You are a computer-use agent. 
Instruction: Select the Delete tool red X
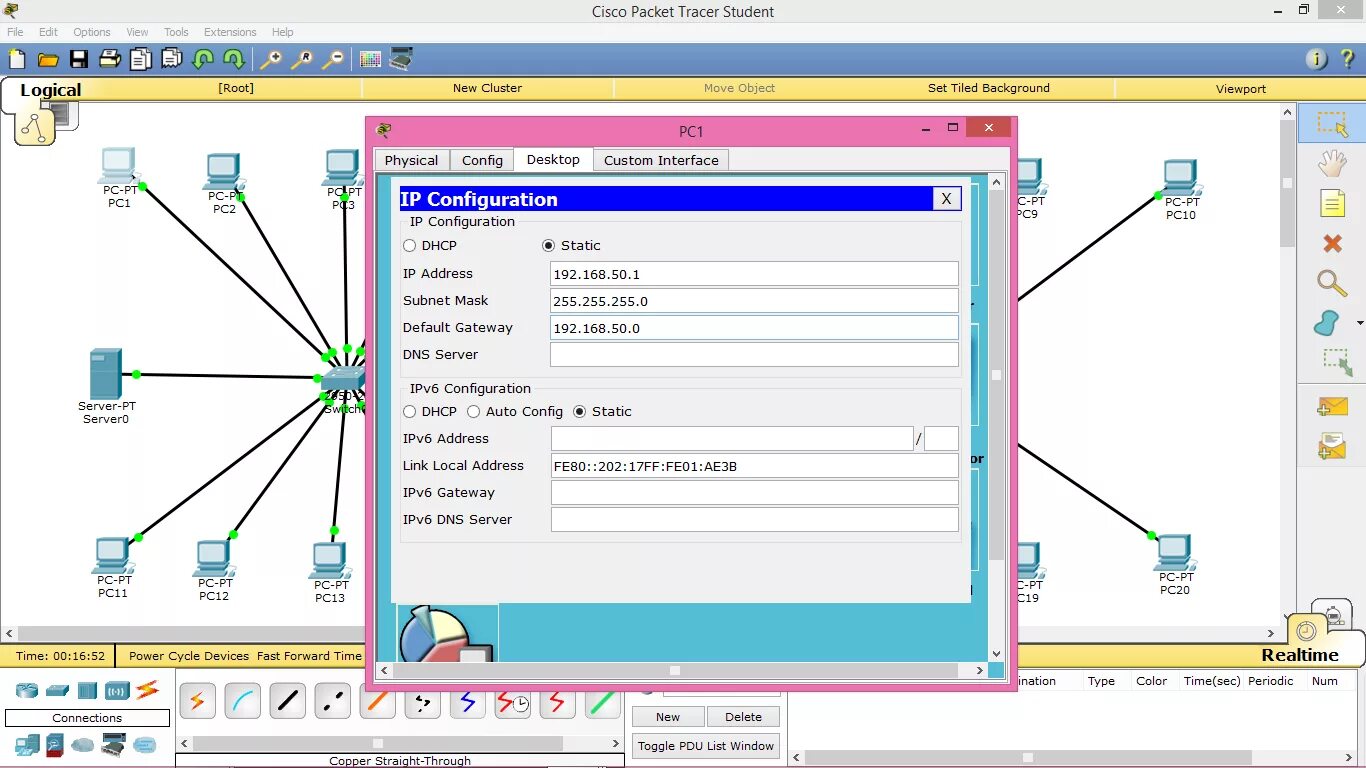pyautogui.click(x=1332, y=243)
